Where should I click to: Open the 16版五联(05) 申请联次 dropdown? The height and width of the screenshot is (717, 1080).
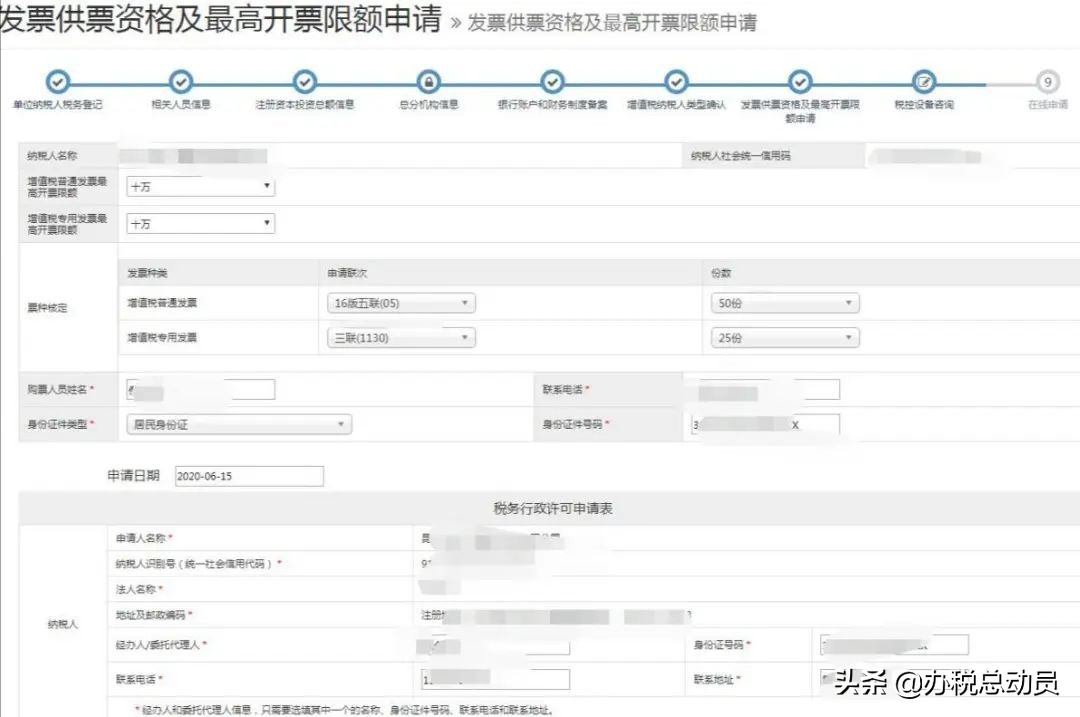point(399,302)
